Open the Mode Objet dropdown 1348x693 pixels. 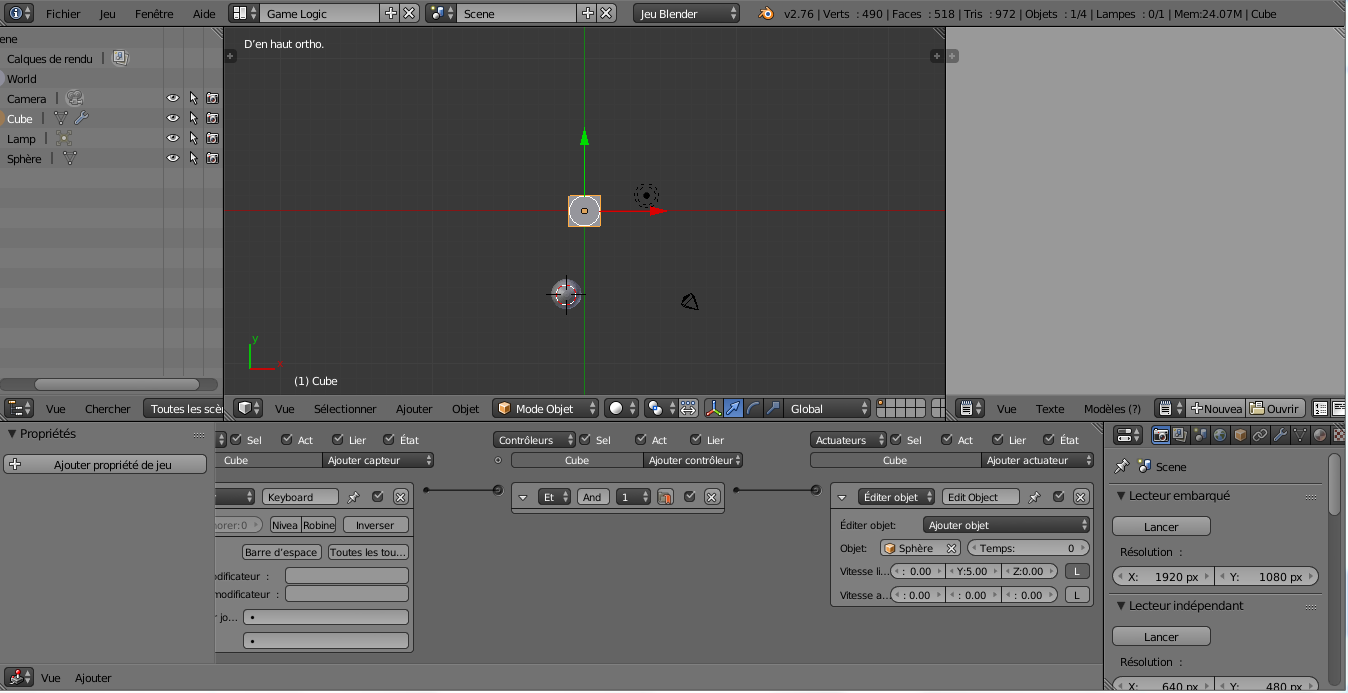tap(544, 408)
